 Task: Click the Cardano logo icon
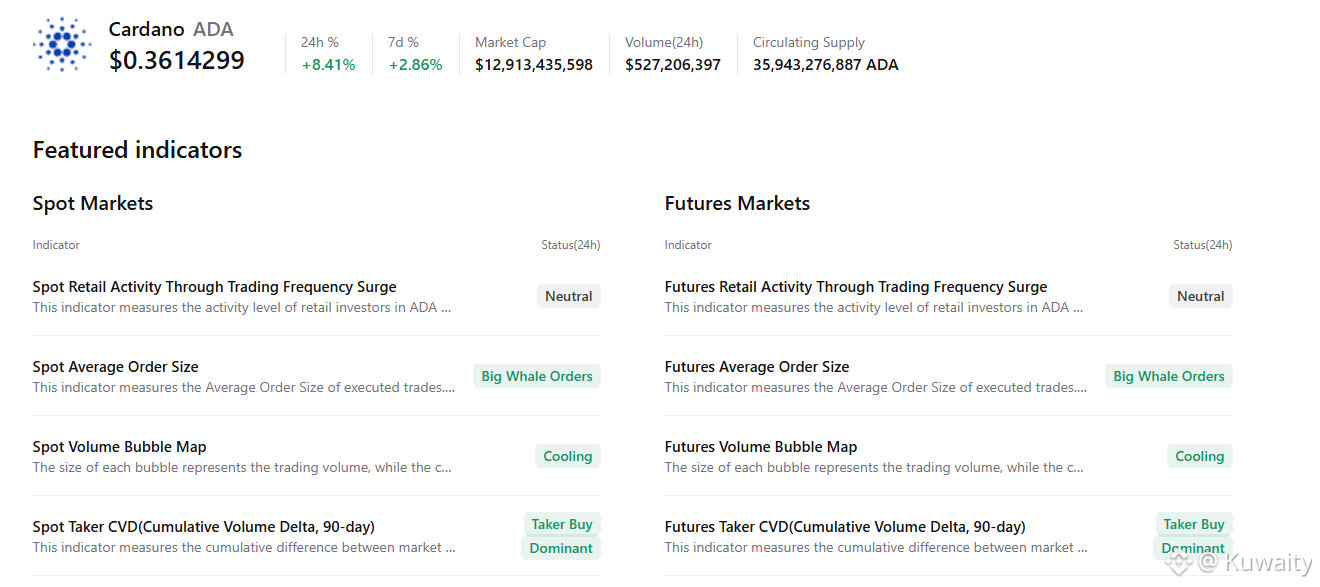pyautogui.click(x=62, y=44)
